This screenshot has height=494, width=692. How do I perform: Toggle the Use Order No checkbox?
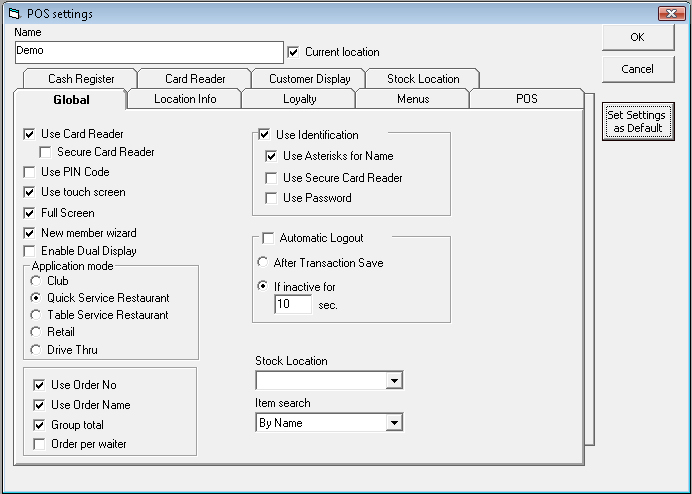(39, 385)
